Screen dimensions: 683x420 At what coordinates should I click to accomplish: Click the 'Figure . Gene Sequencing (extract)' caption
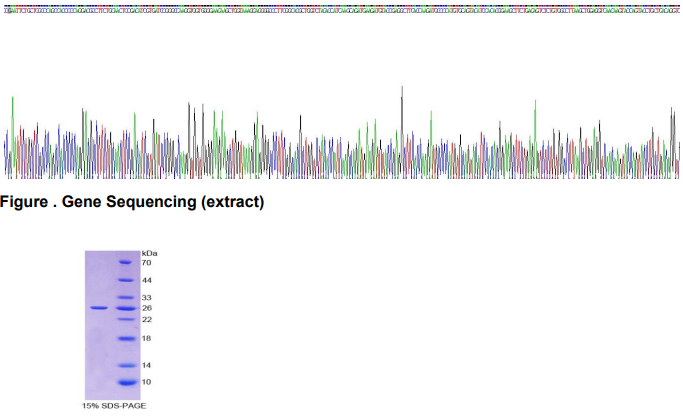(x=132, y=202)
